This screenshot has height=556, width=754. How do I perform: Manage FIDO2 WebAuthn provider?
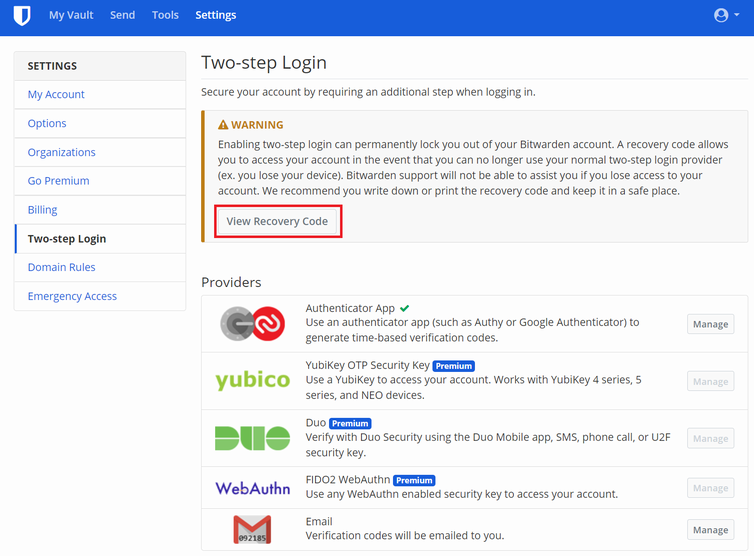(x=710, y=488)
